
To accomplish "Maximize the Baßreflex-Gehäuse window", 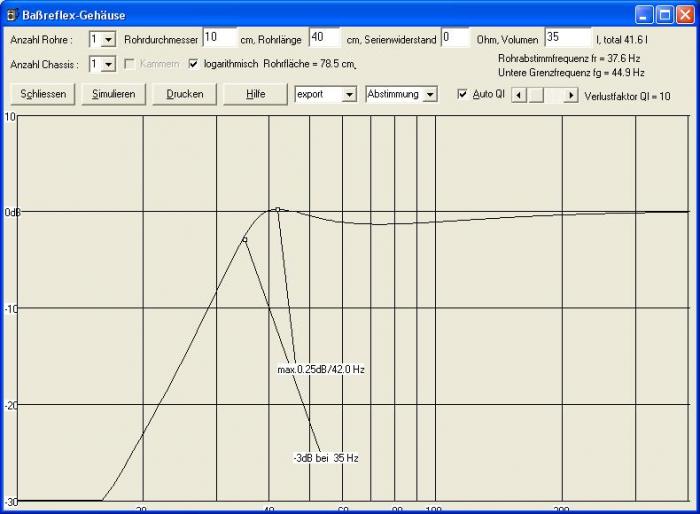I will (x=665, y=15).
